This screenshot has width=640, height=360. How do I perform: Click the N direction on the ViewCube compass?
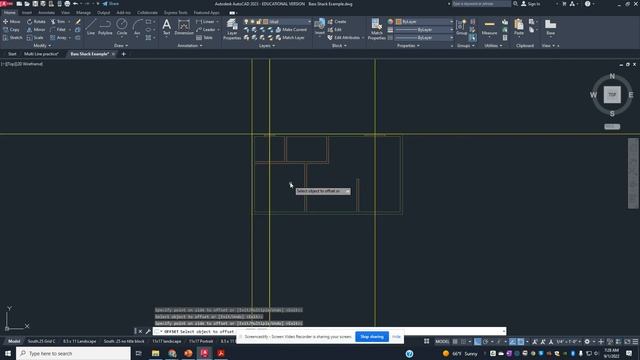coord(612,76)
